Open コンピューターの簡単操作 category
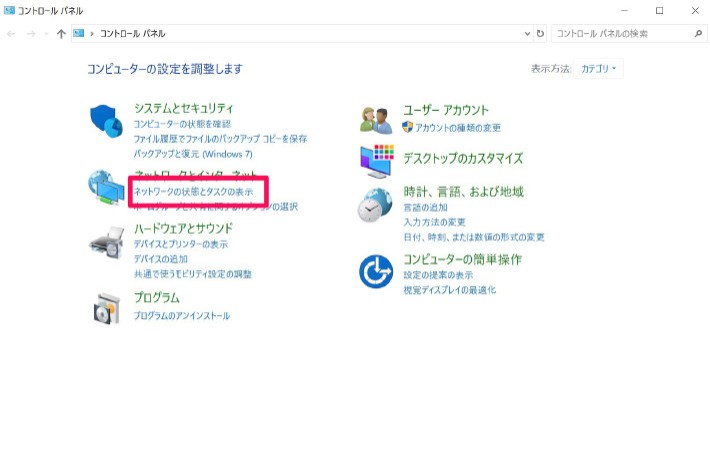Viewport: 710px width, 451px height. tap(463, 259)
